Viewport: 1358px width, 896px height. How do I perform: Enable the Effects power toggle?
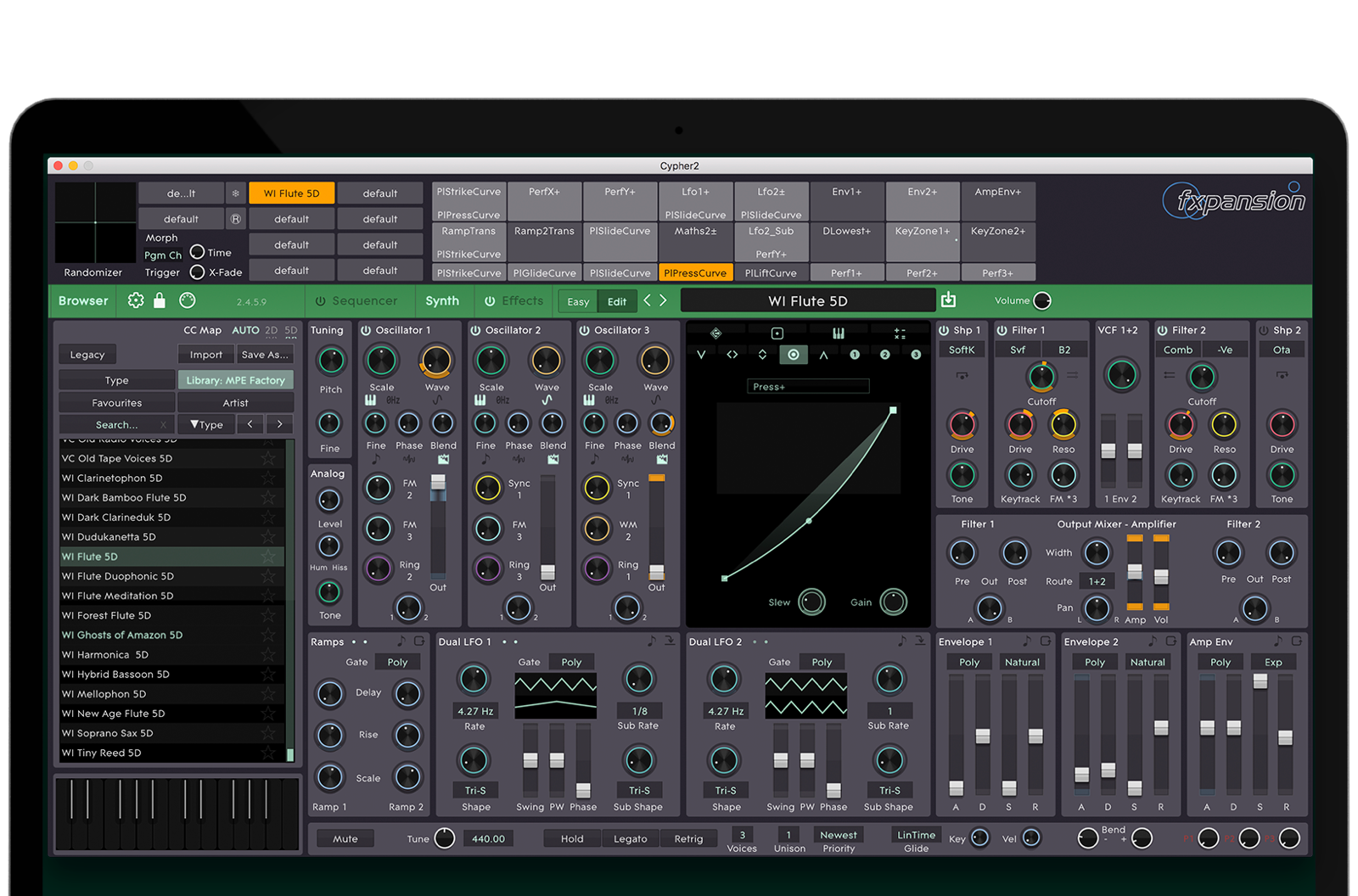coord(490,301)
